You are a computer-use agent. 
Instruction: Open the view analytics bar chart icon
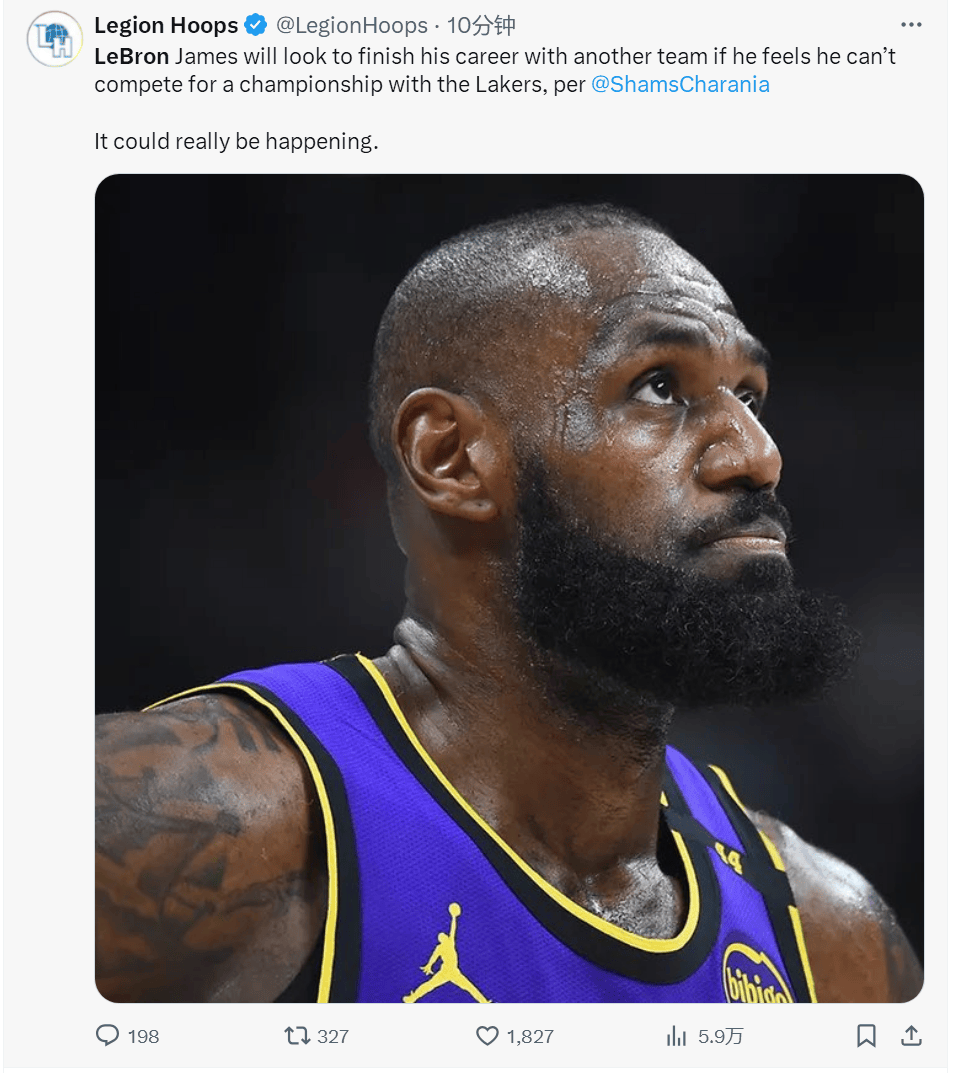coord(676,1036)
